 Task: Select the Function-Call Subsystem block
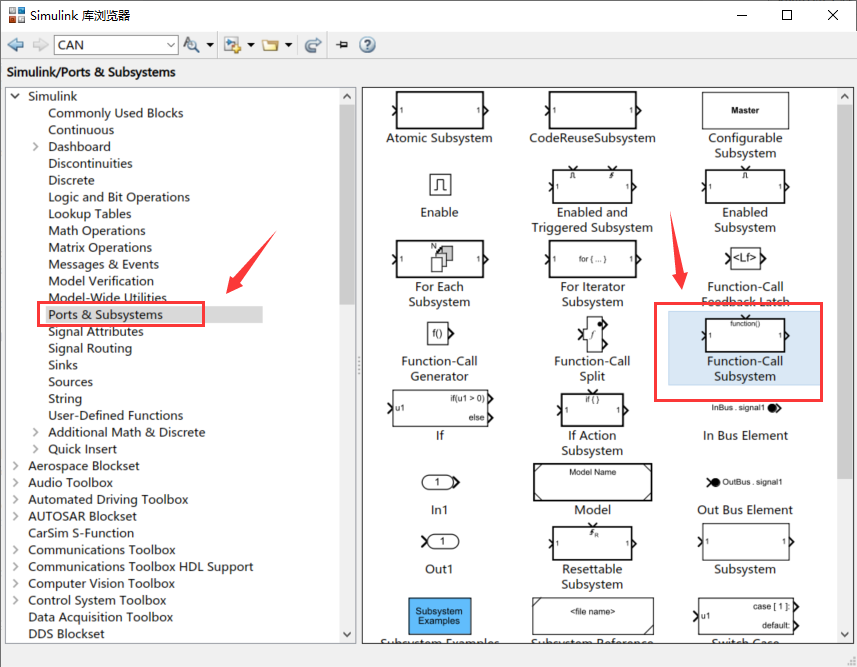pyautogui.click(x=746, y=335)
